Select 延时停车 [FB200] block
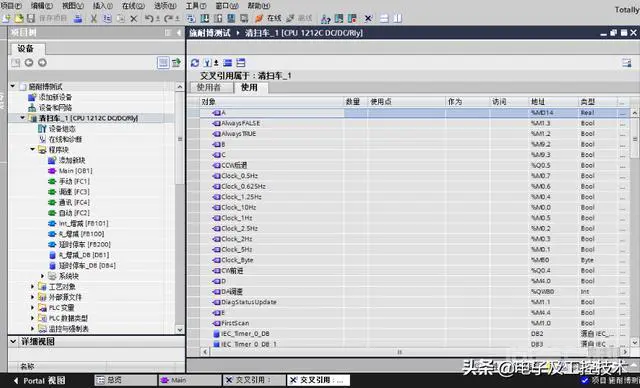The width and height of the screenshot is (640, 388). point(80,244)
